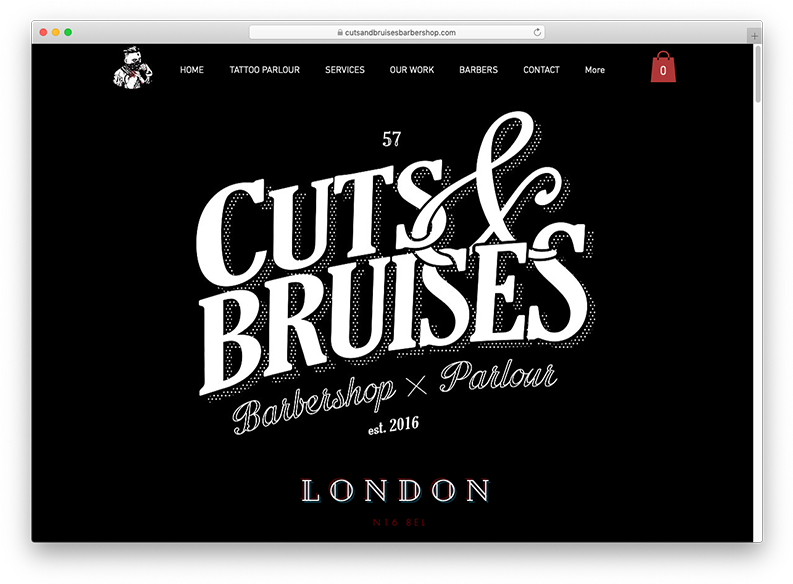Viewport: 793px width, 584px height.
Task: Click the Cuts & Bruises hero logo image
Action: (394, 273)
